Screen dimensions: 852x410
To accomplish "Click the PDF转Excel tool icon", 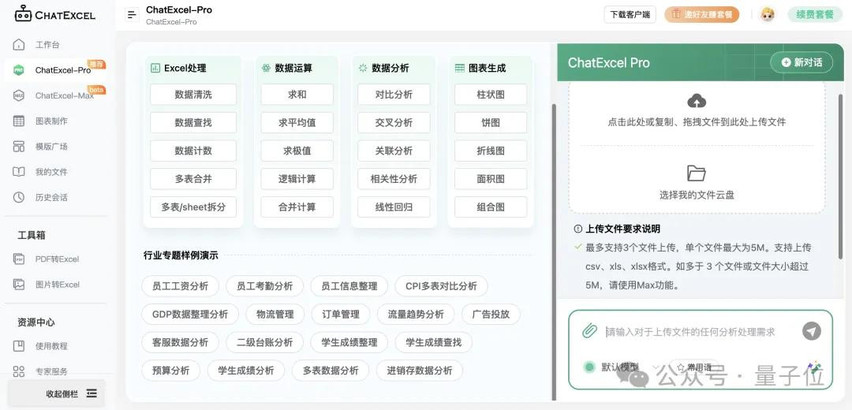I will pos(19,259).
